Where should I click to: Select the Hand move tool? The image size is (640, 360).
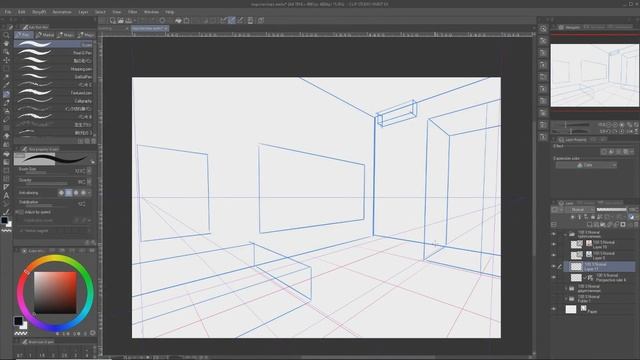(6, 44)
